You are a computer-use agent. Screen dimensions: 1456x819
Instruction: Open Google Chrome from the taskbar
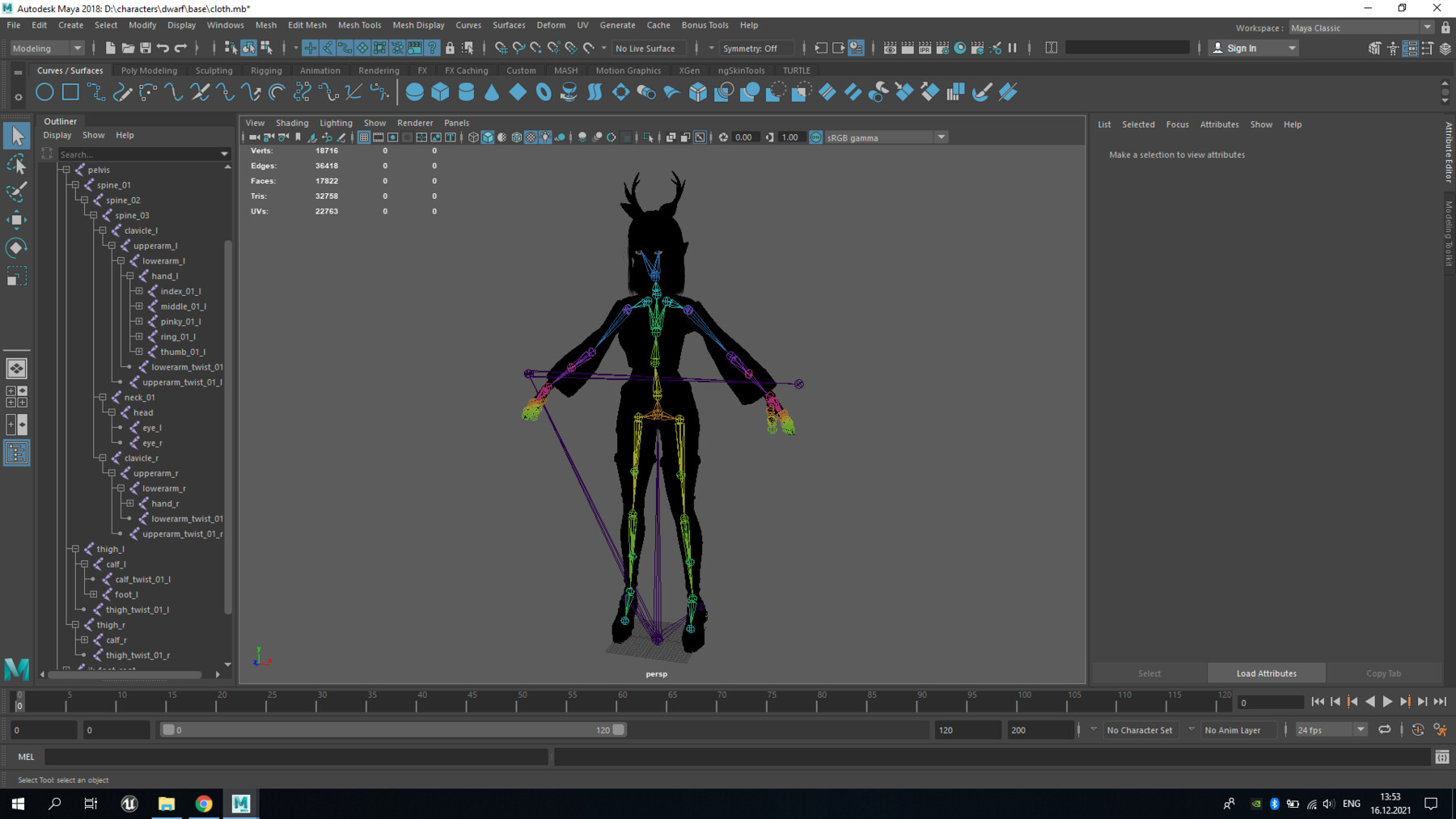204,803
